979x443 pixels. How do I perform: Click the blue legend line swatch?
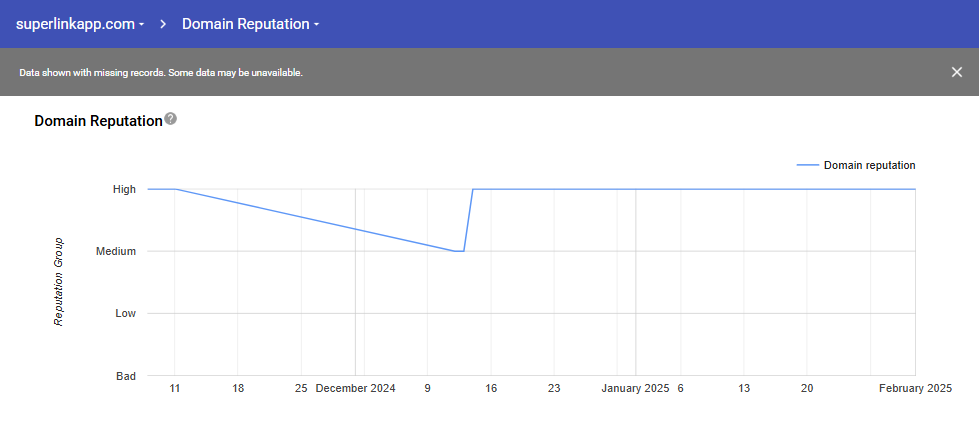tap(807, 166)
